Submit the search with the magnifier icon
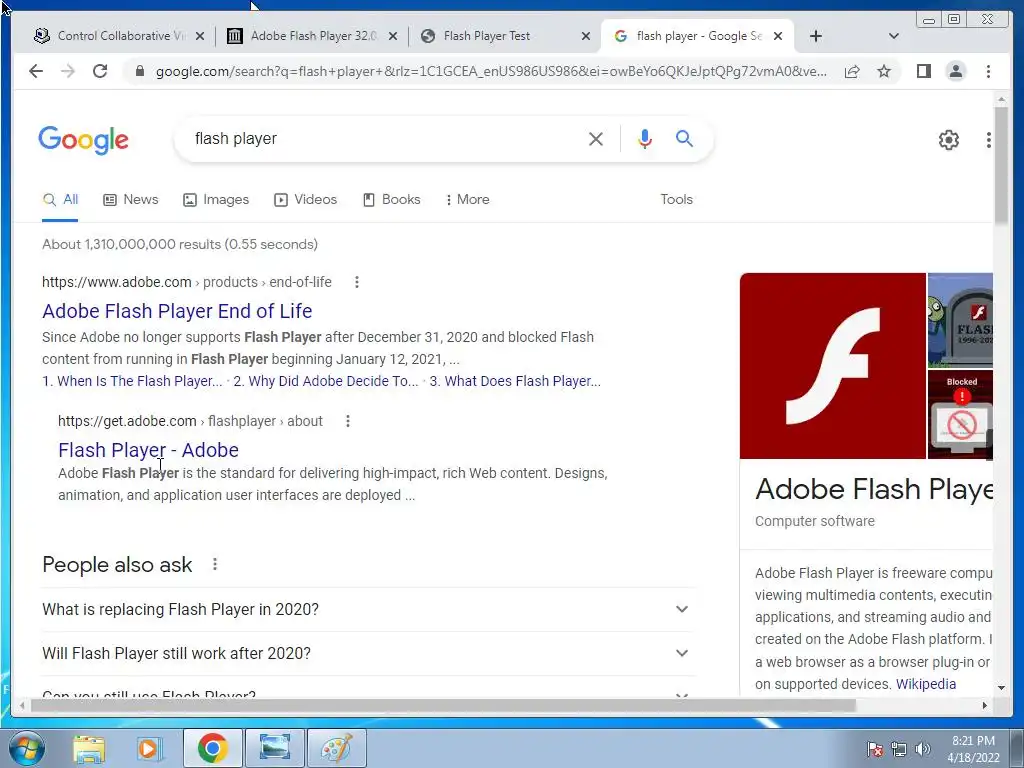This screenshot has width=1024, height=768. point(684,138)
